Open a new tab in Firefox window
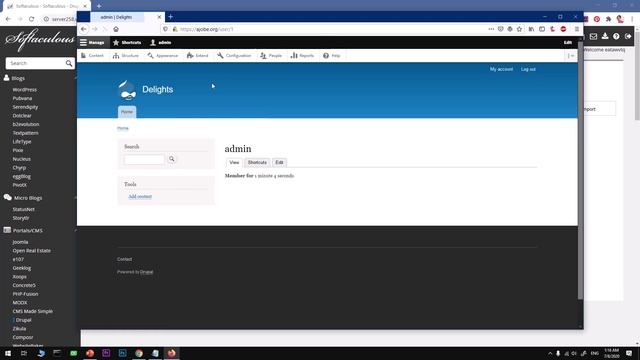Image resolution: width=640 pixels, height=360 pixels. click(171, 17)
